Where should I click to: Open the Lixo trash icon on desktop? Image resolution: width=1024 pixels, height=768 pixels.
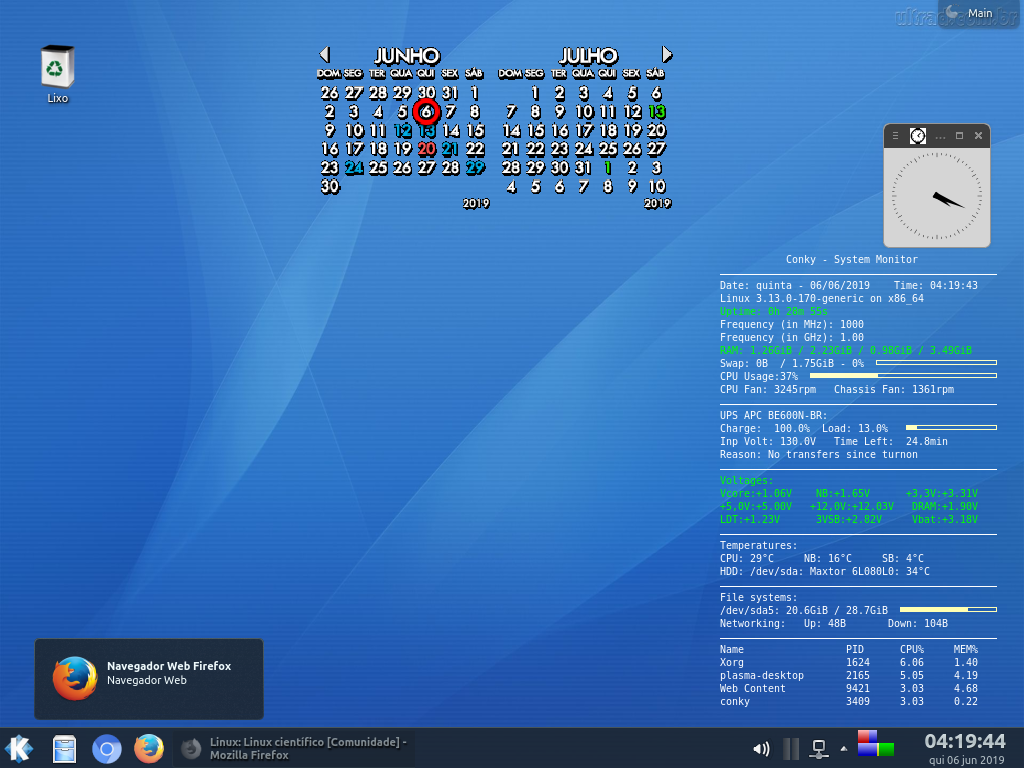[x=57, y=73]
